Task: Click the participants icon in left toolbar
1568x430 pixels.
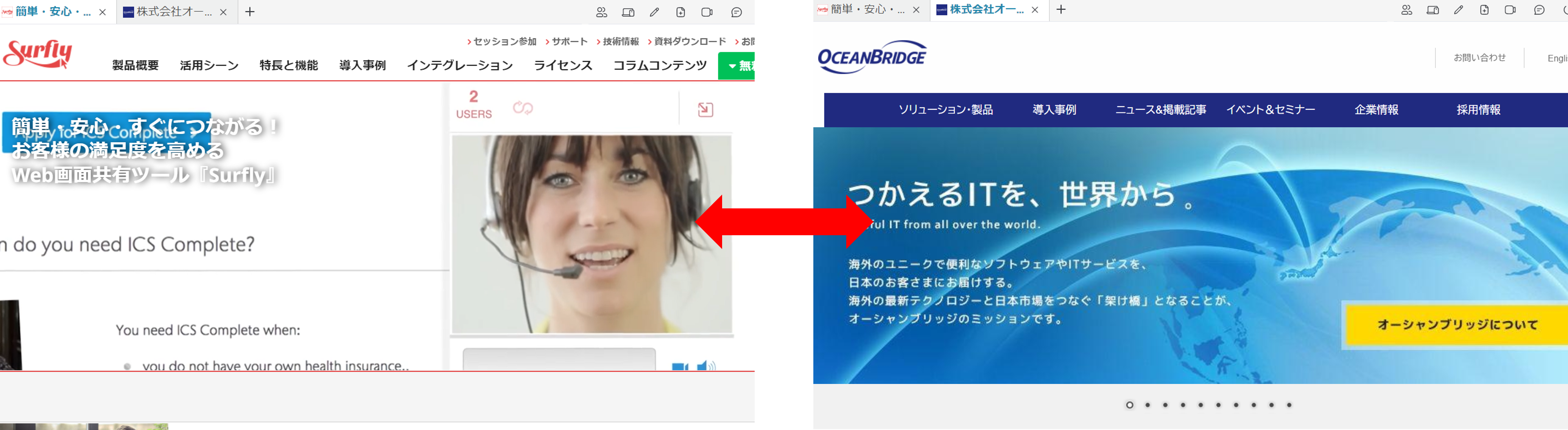Action: [x=601, y=12]
